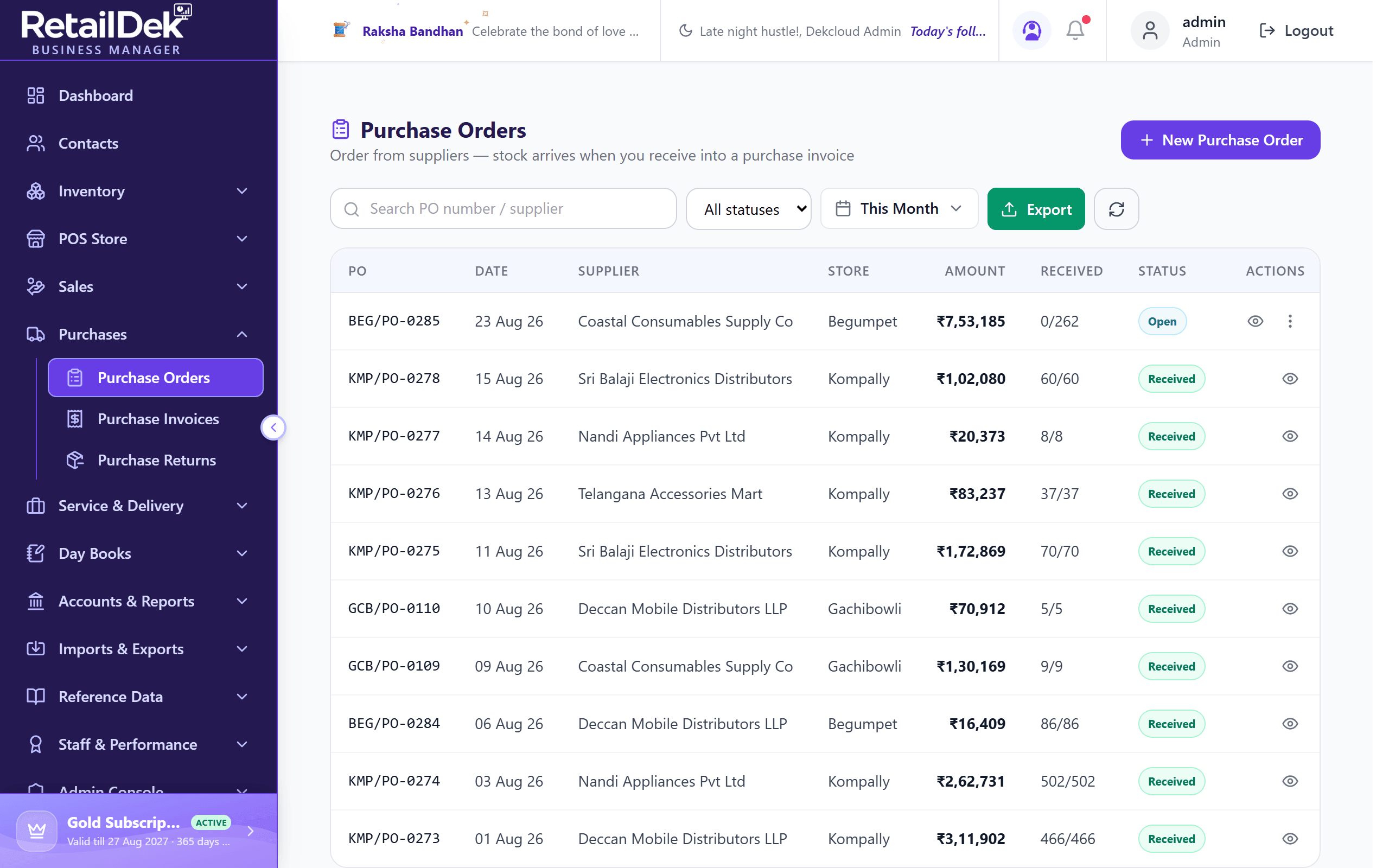The height and width of the screenshot is (868, 1389).
Task: Open the All statuses dropdown
Action: pos(748,209)
